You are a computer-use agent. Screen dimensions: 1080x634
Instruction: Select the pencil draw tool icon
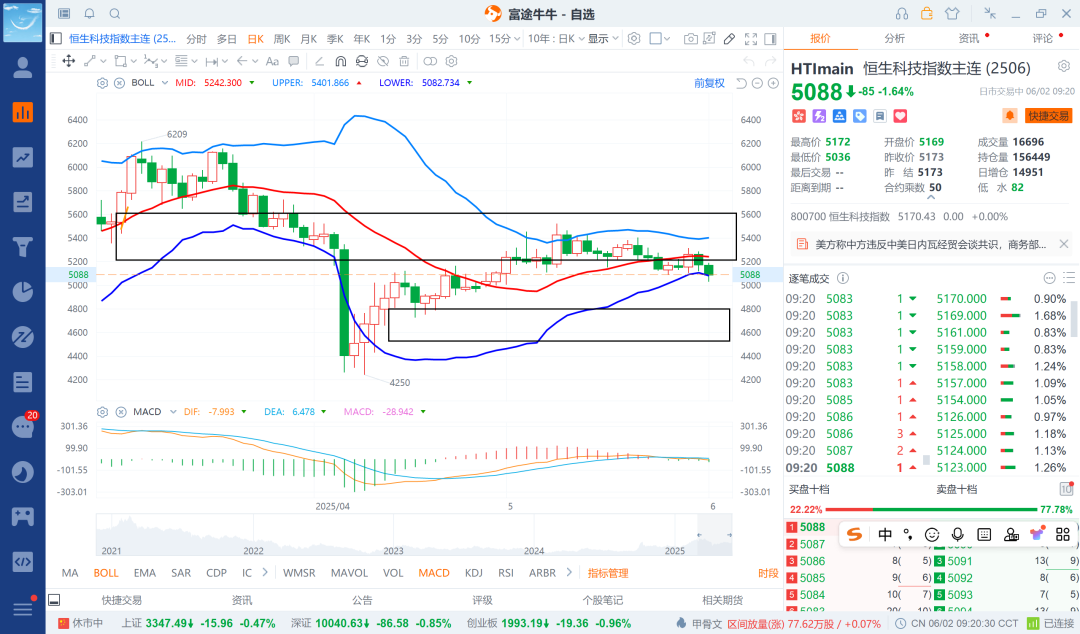pos(729,39)
